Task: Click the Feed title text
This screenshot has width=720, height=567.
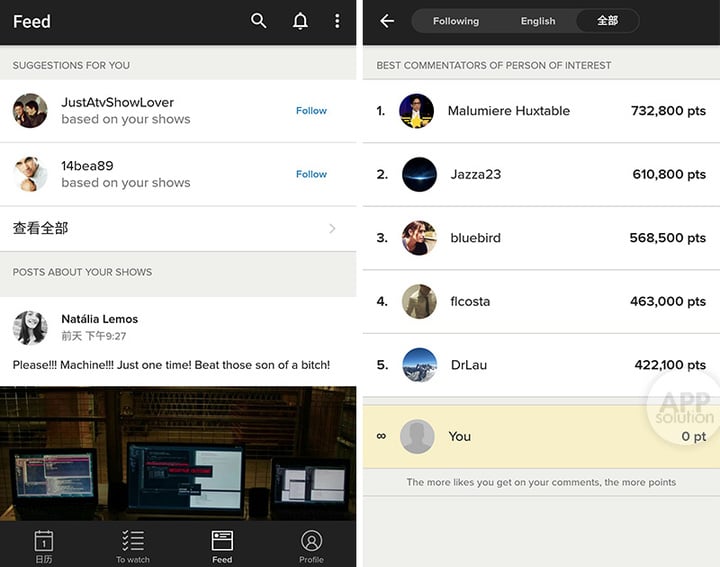Action: click(x=32, y=21)
